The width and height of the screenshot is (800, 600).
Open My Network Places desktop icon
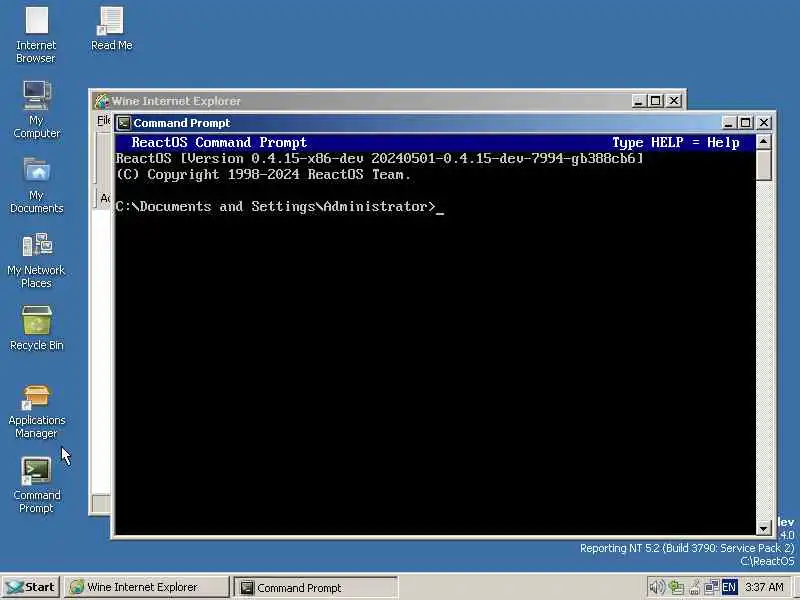36,260
